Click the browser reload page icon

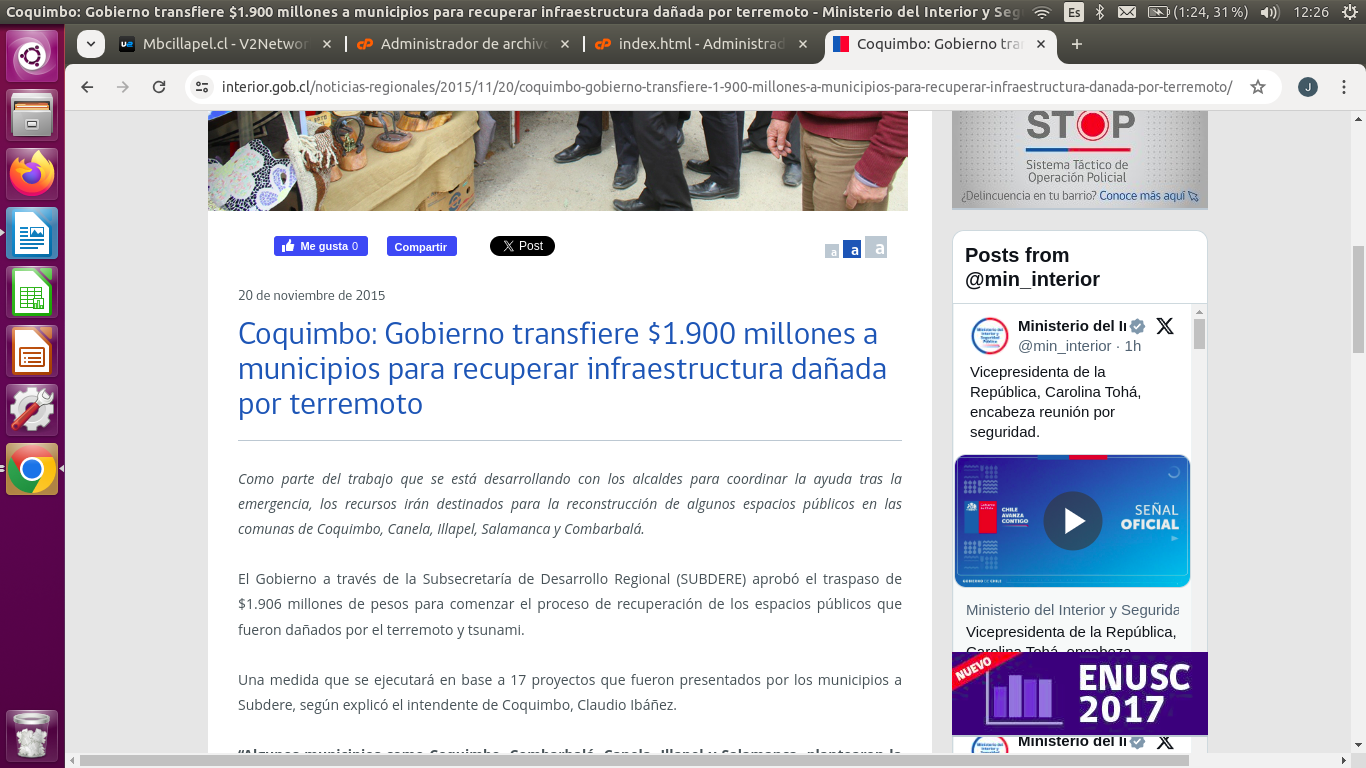(x=159, y=87)
